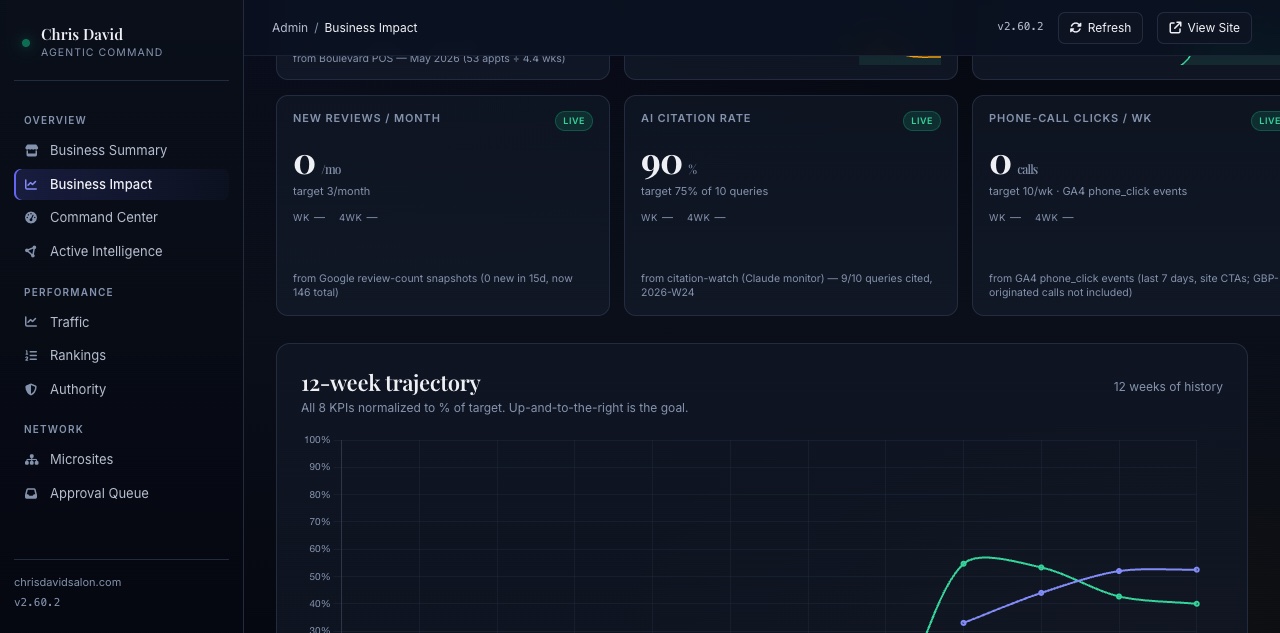Click 'target 3/month' text
The image size is (1280, 633).
pyautogui.click(x=331, y=191)
